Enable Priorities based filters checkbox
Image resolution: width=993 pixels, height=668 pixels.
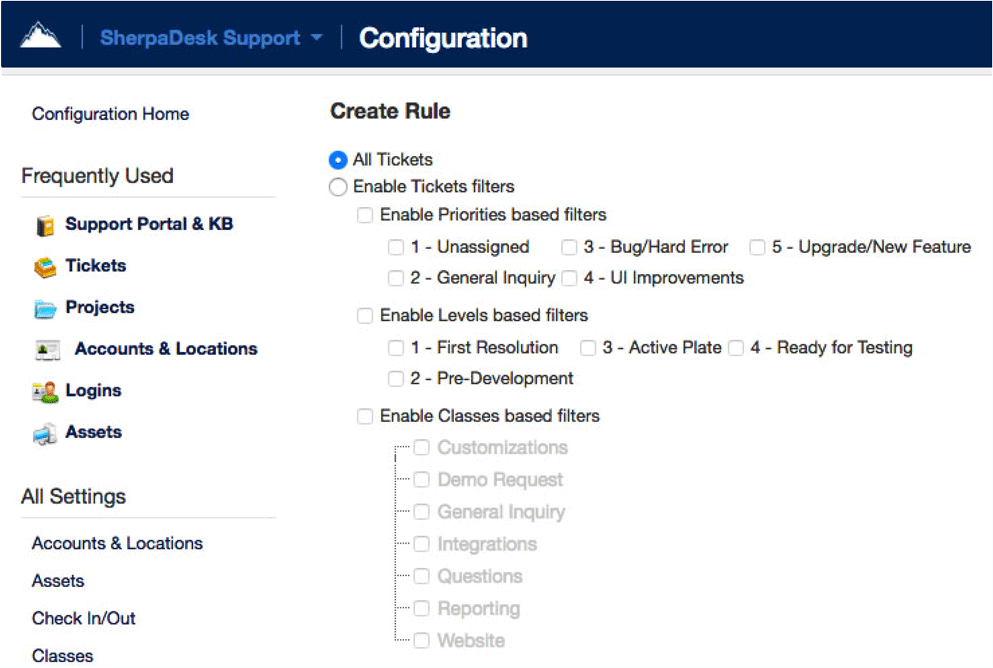tap(365, 215)
